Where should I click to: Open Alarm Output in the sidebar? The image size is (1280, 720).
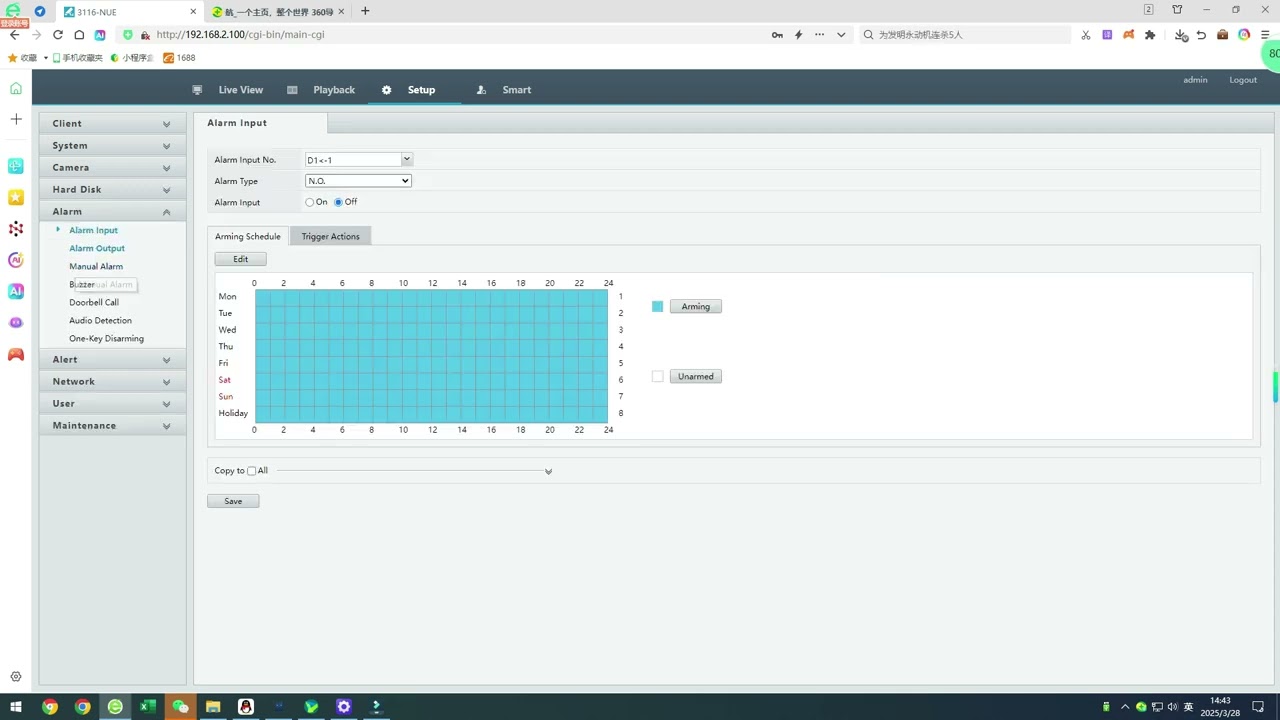click(97, 248)
